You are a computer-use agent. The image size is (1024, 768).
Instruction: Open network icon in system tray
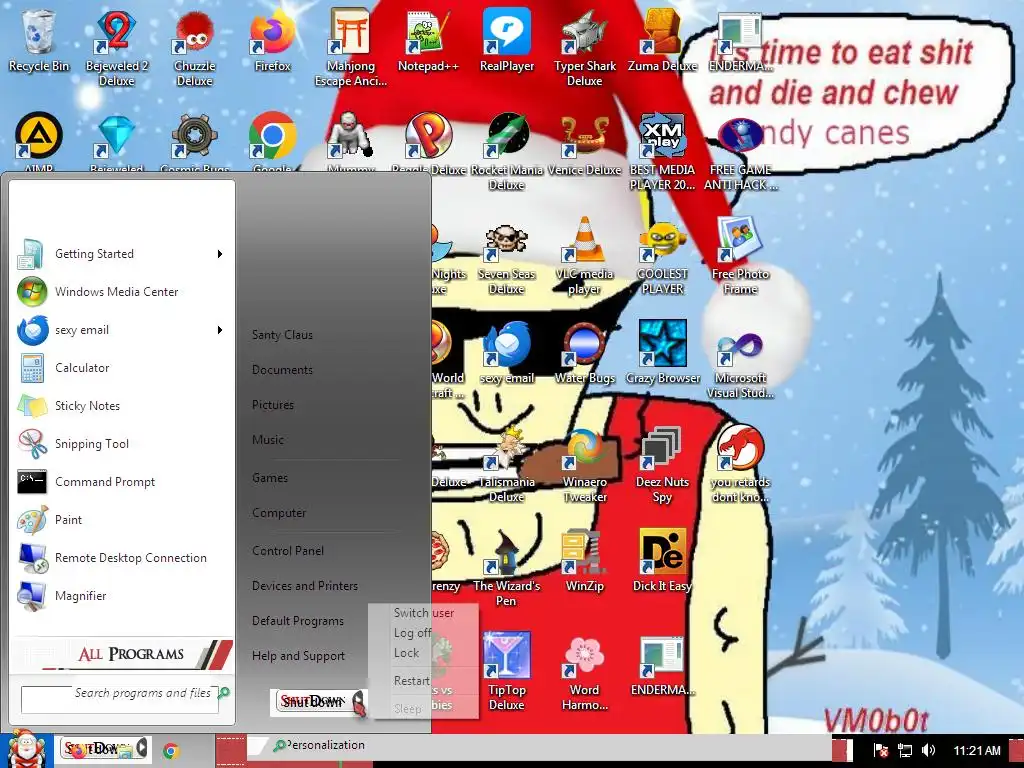pos(904,750)
